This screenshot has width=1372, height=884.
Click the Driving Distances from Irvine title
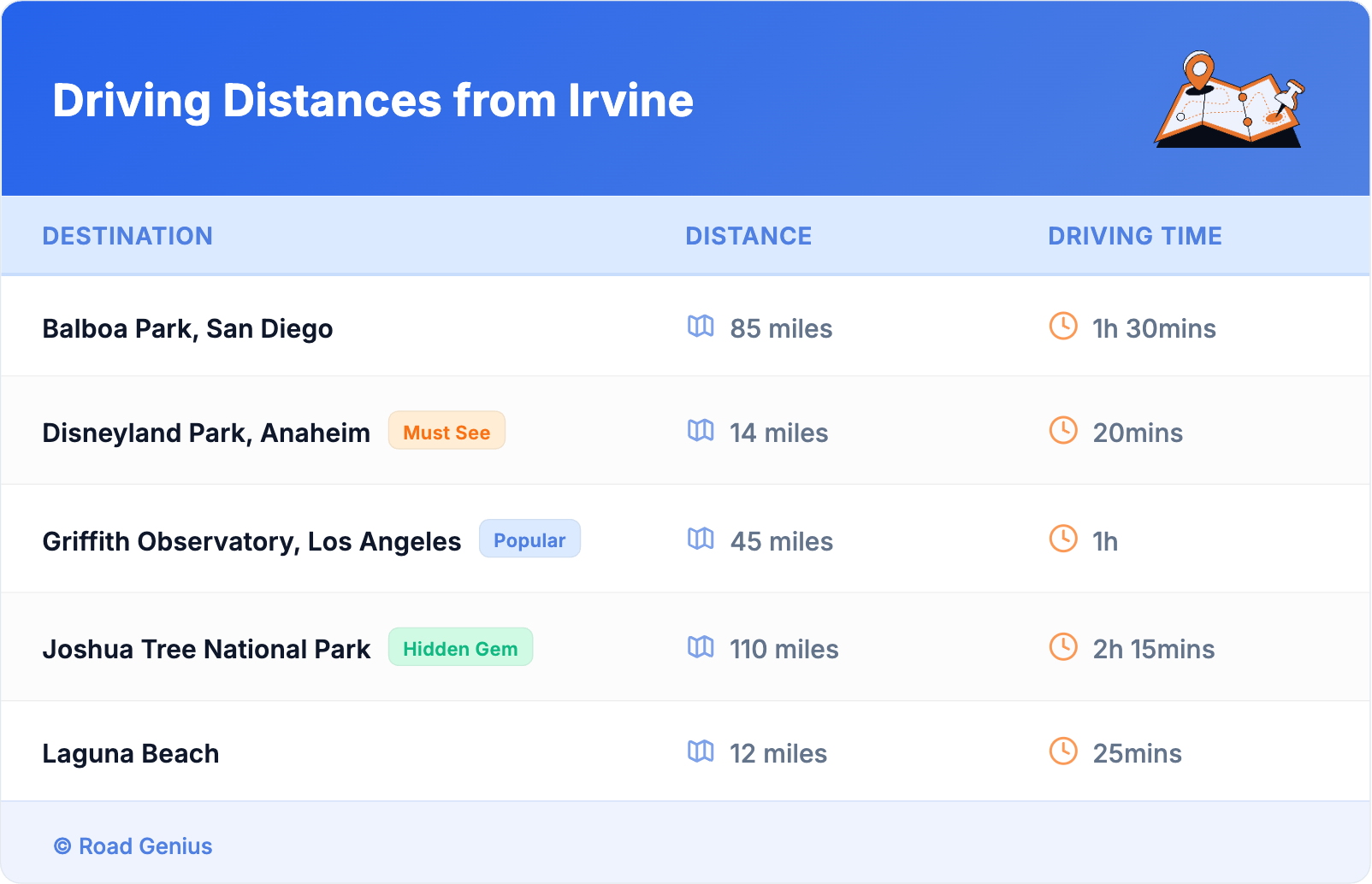tap(373, 101)
